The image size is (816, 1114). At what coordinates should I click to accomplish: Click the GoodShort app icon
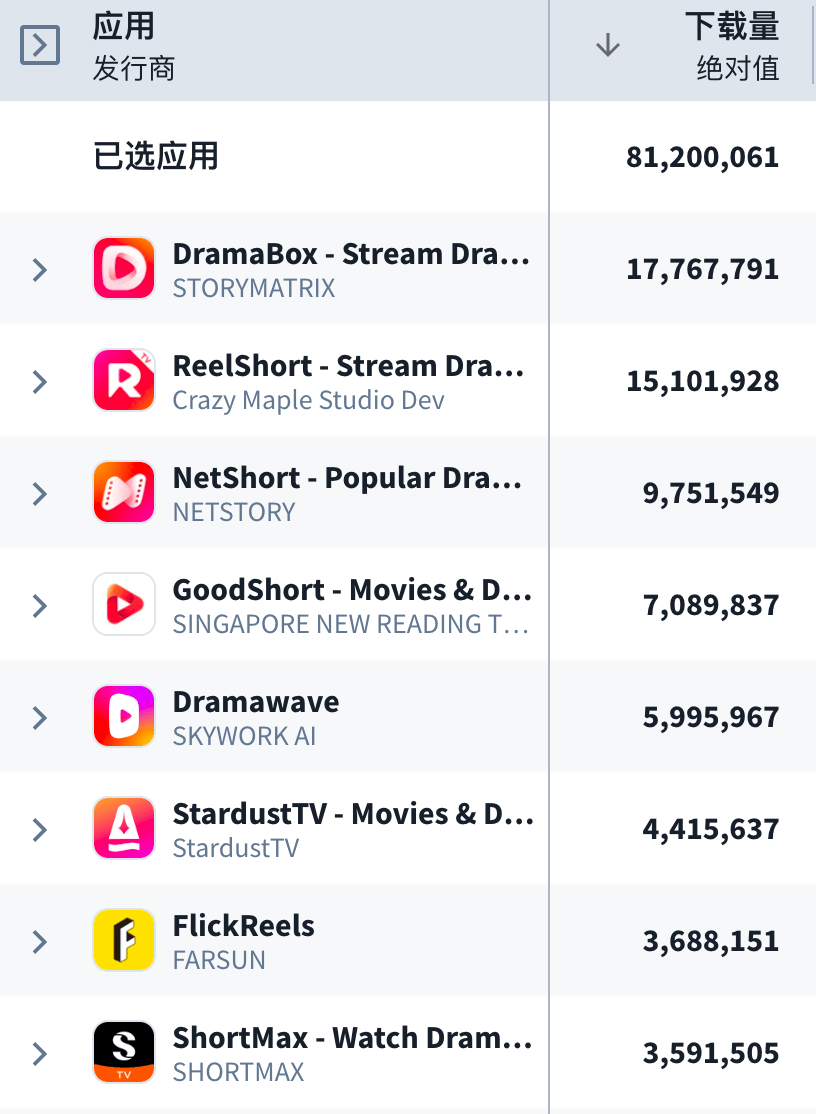[x=124, y=604]
